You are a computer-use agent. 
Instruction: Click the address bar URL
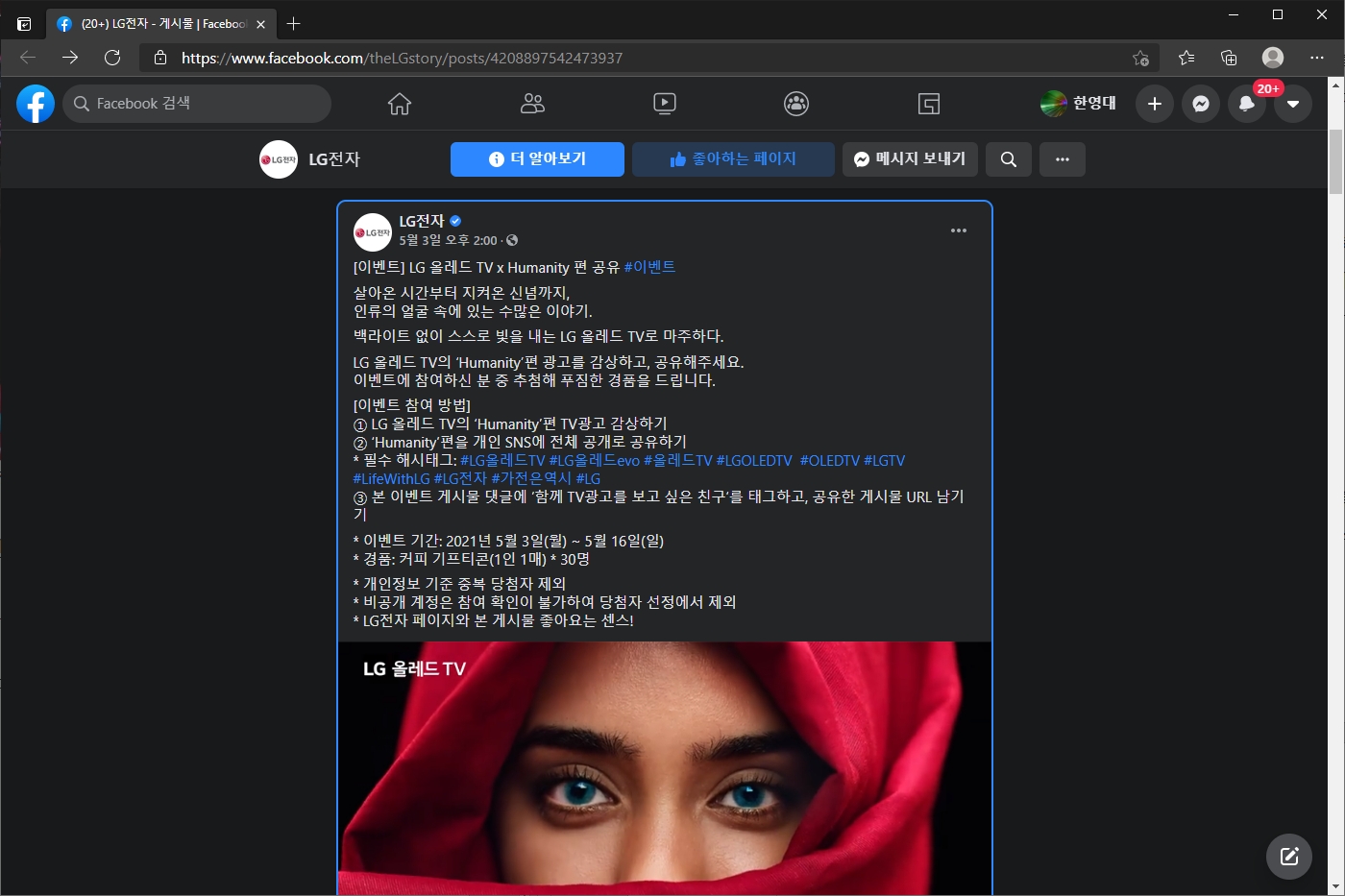point(403,58)
